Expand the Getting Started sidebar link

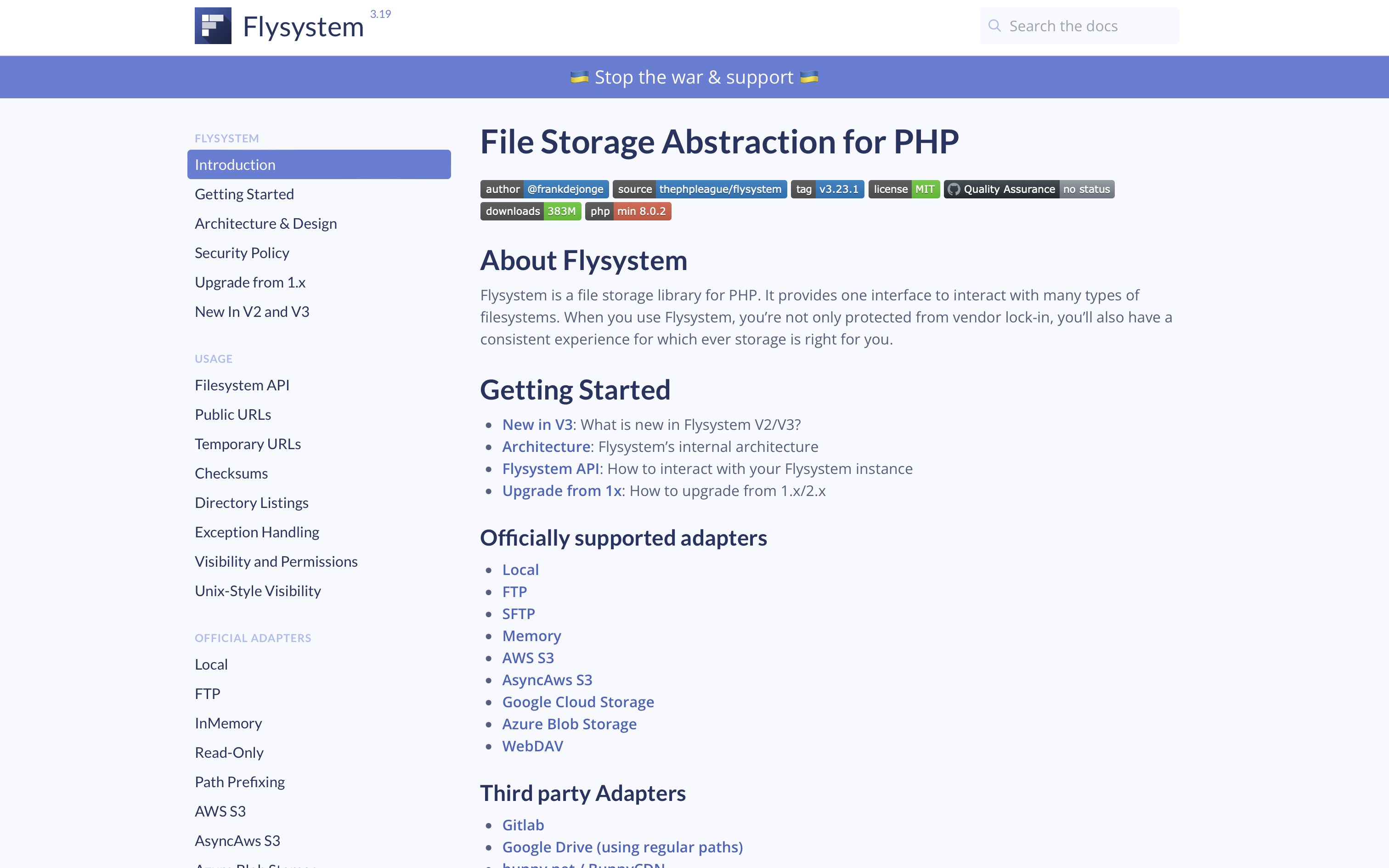(x=245, y=193)
